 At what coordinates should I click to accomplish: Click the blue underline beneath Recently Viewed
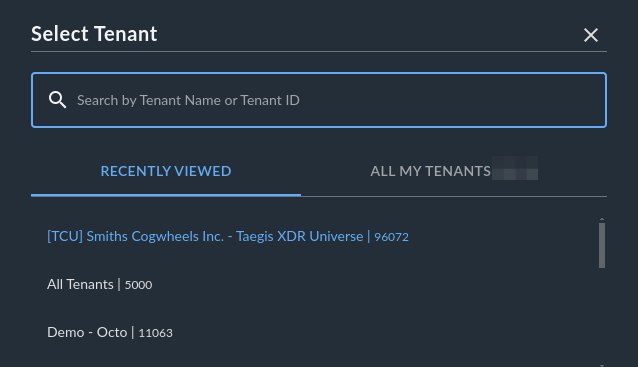tap(166, 195)
